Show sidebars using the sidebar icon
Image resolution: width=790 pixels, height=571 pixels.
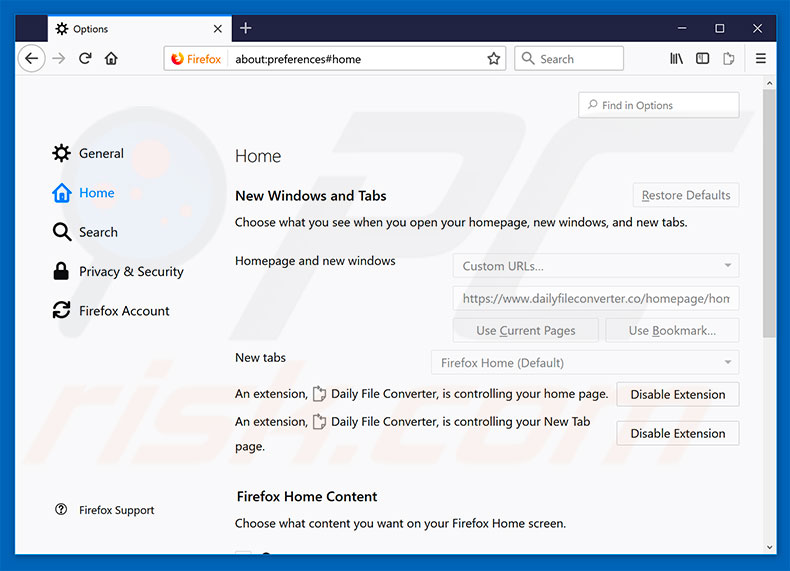click(x=702, y=58)
